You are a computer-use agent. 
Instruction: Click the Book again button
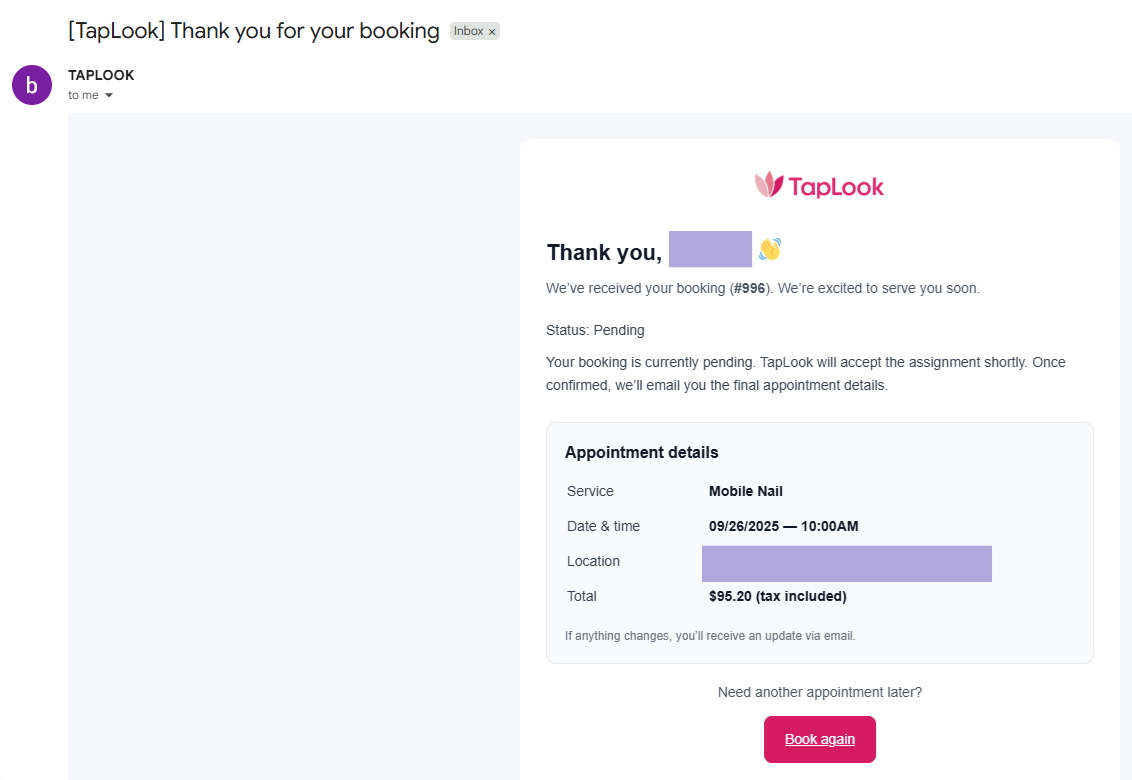(819, 739)
